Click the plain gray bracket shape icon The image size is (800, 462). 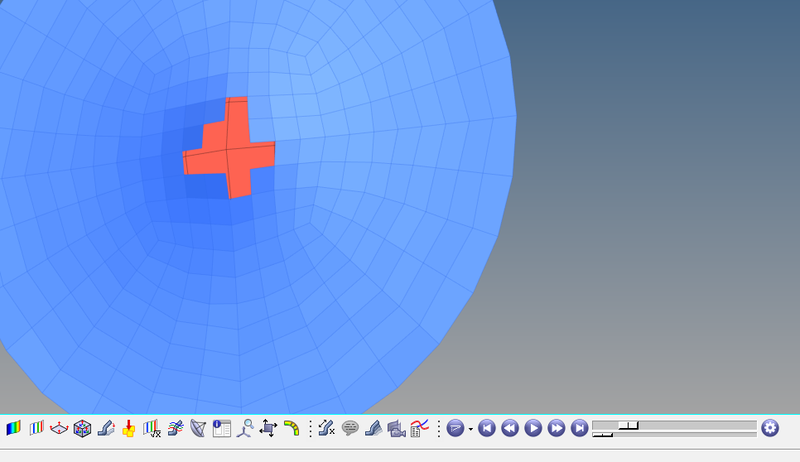tap(373, 428)
